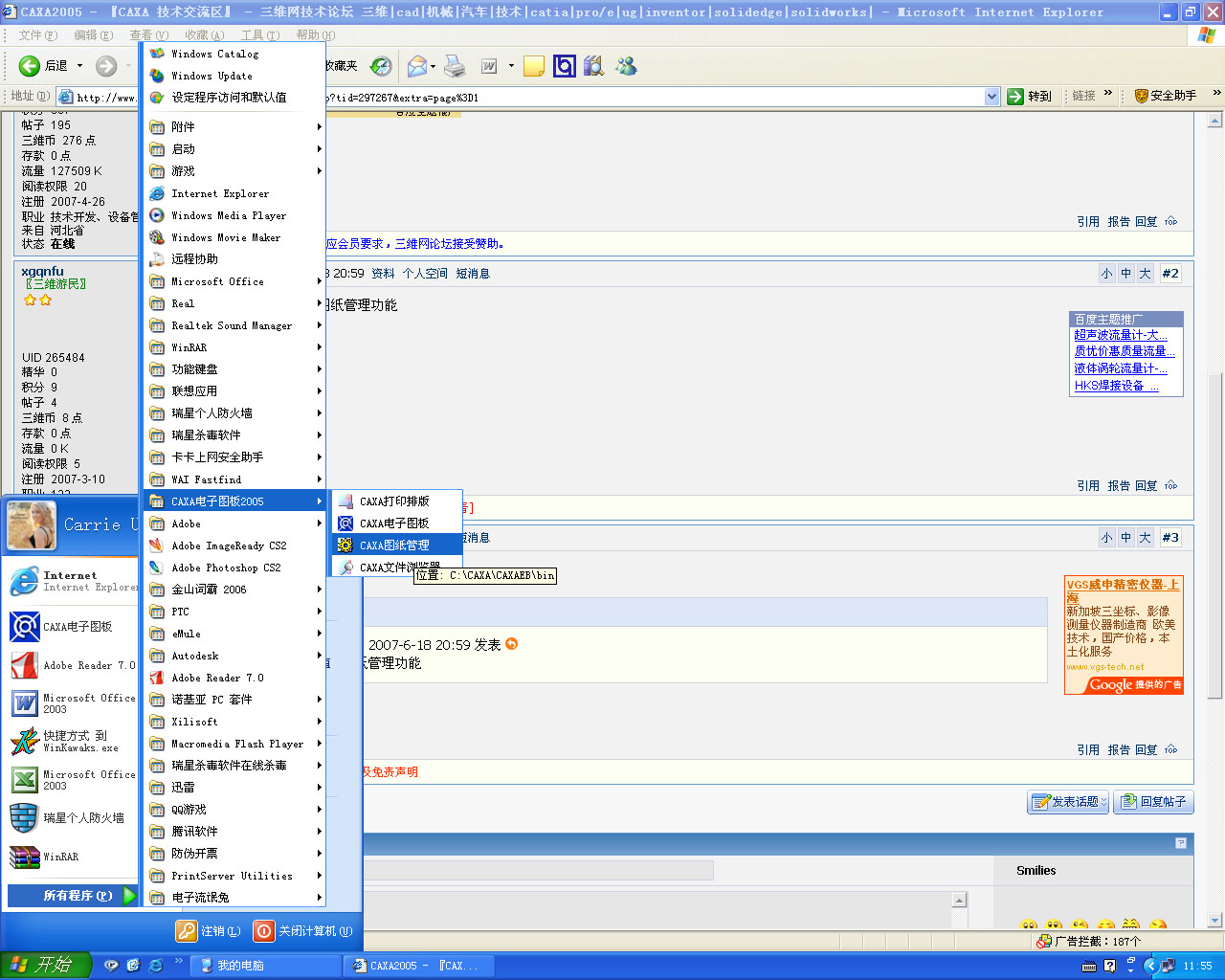This screenshot has height=980, width=1225.
Task: Click the vertical scrollbar down arrow
Action: click(1215, 921)
